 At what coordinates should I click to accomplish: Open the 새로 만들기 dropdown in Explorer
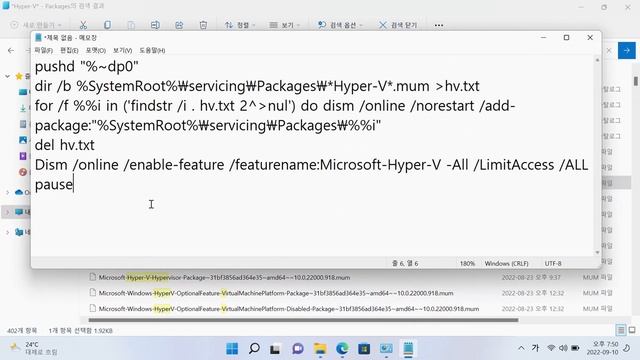(36, 25)
